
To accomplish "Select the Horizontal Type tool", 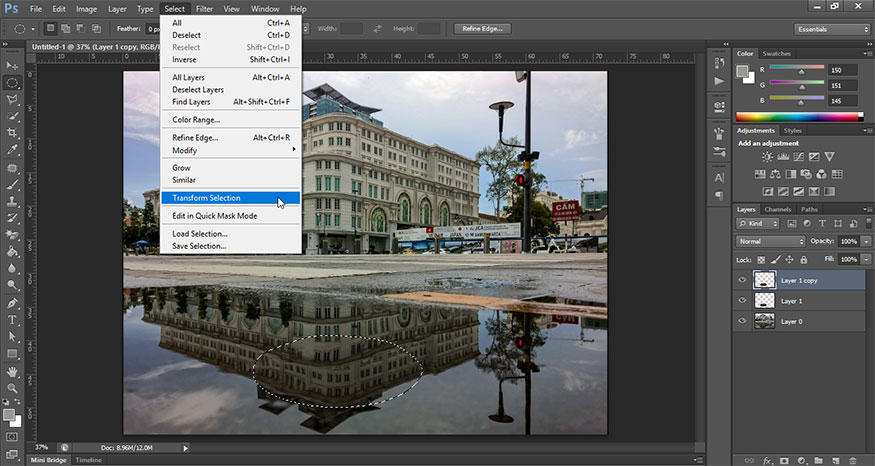I will (x=12, y=320).
